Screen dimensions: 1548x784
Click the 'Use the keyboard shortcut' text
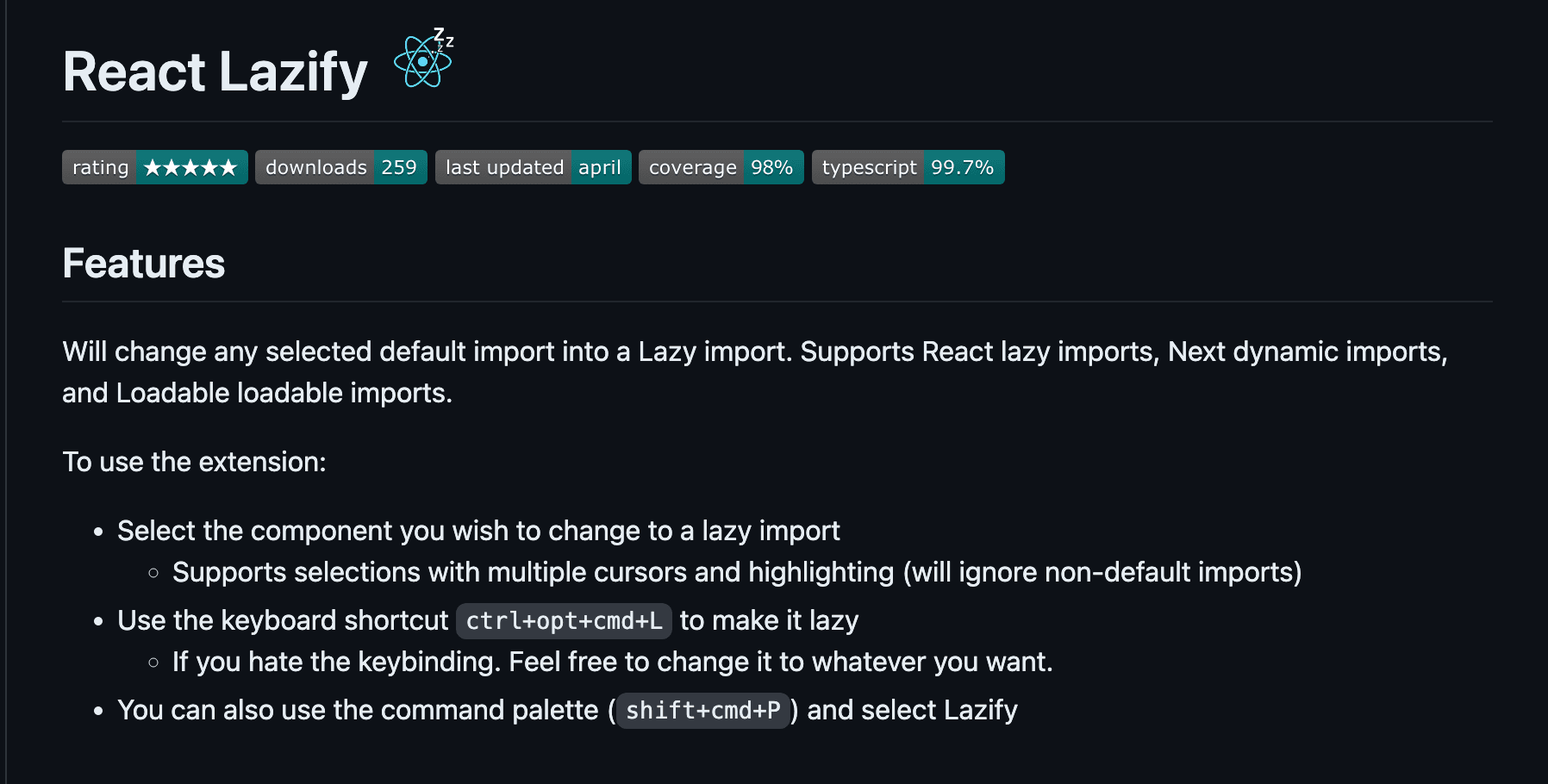pos(283,621)
